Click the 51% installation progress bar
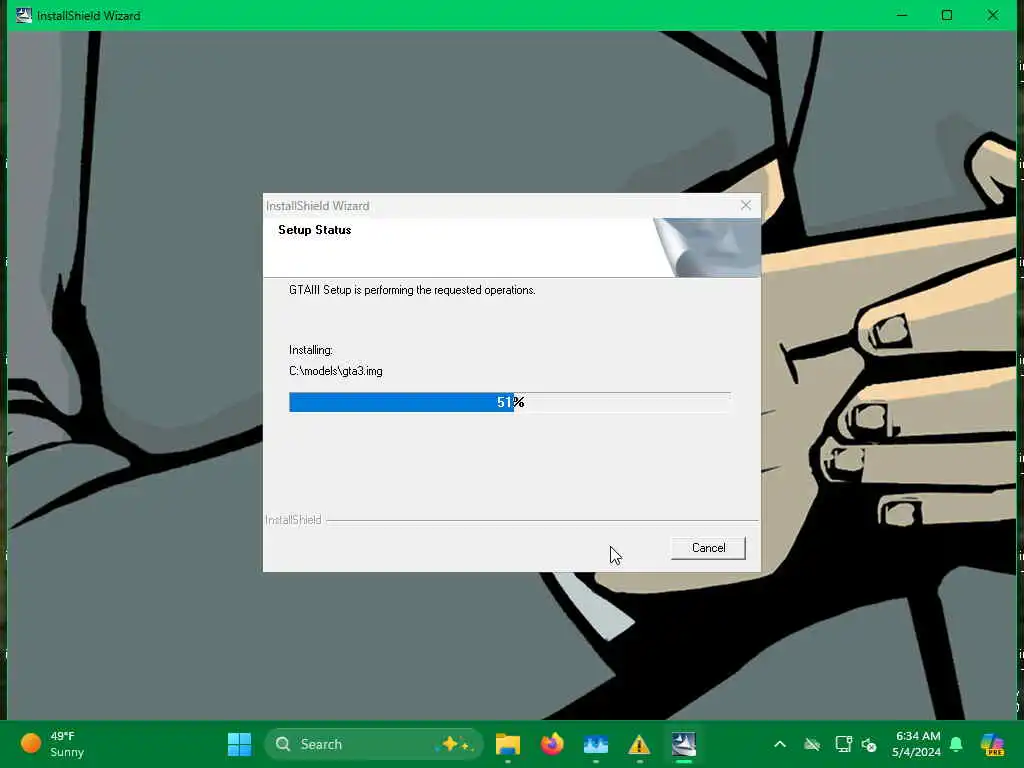Screen dimensions: 1024x768 [509, 402]
